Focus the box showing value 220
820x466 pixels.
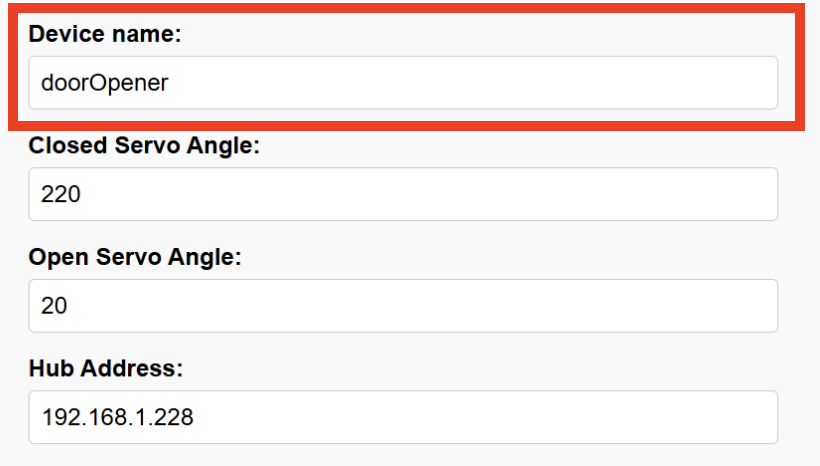point(403,194)
